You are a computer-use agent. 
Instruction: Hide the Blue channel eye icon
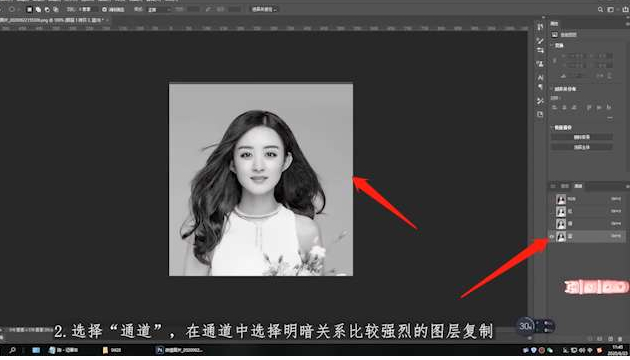pos(552,236)
